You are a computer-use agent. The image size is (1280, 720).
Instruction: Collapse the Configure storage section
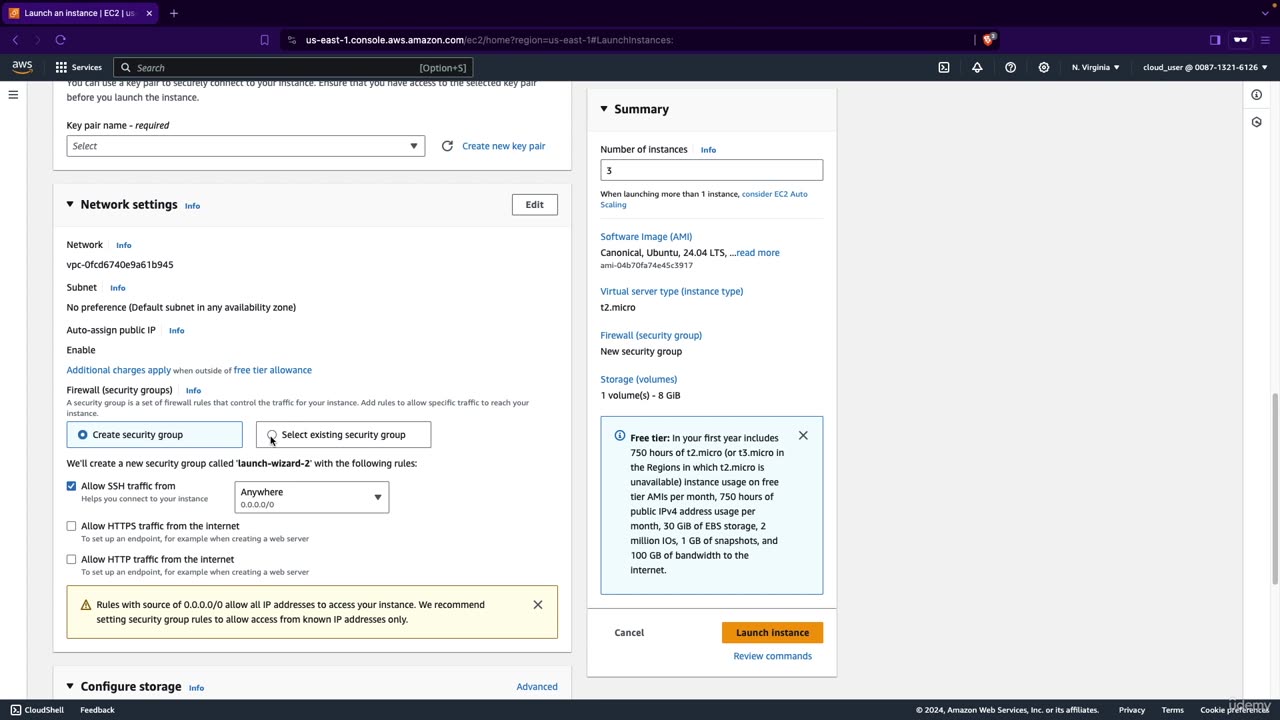tap(70, 687)
